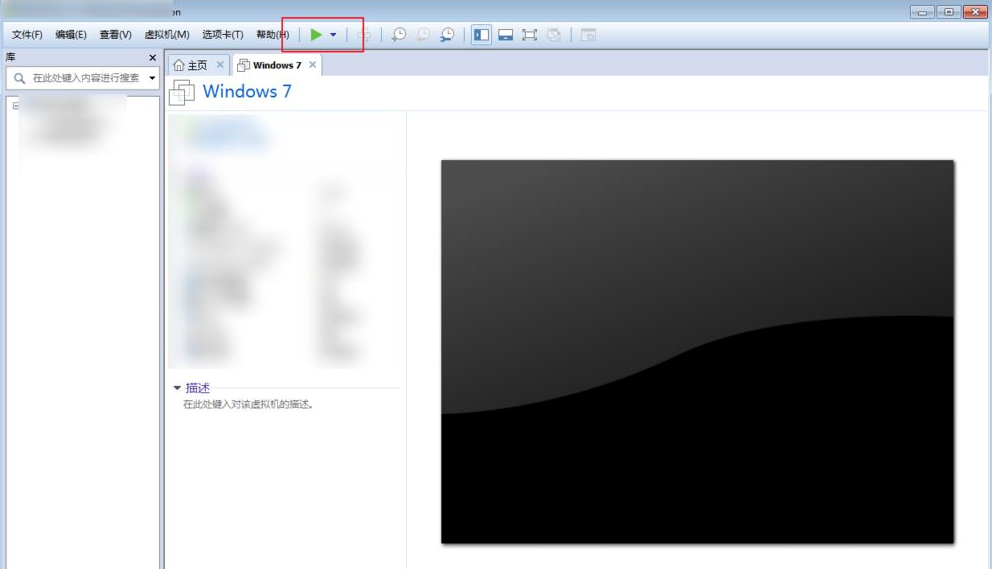Minimize the VMware window
Viewport: 992px width, 569px height.
(x=922, y=12)
